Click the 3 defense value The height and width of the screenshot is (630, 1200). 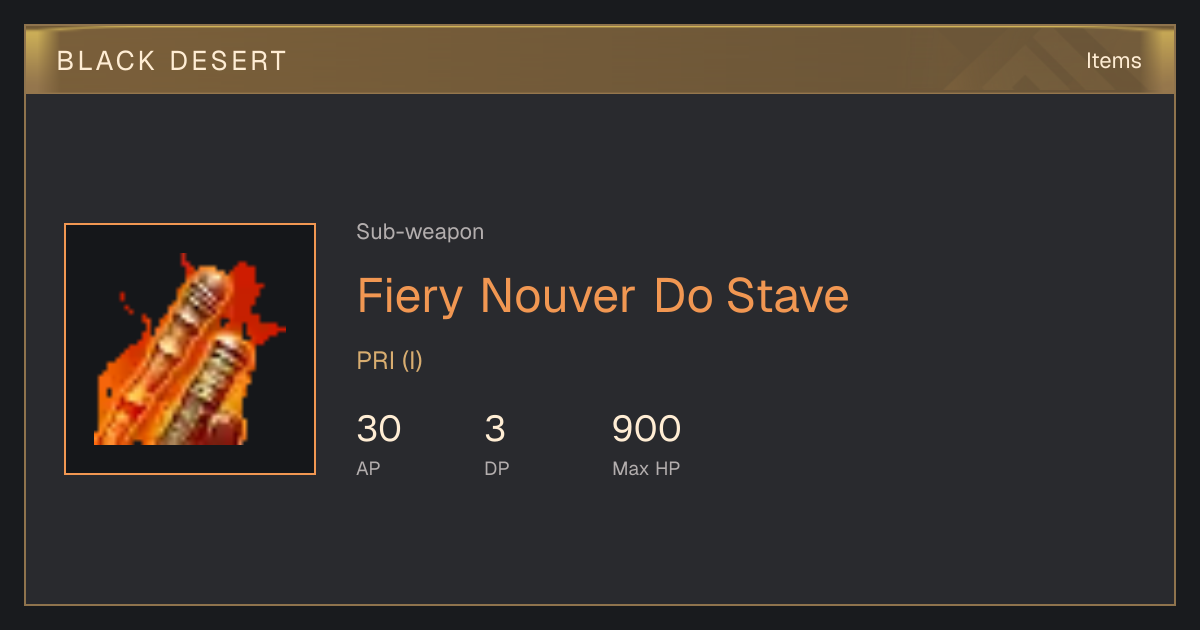(x=495, y=429)
